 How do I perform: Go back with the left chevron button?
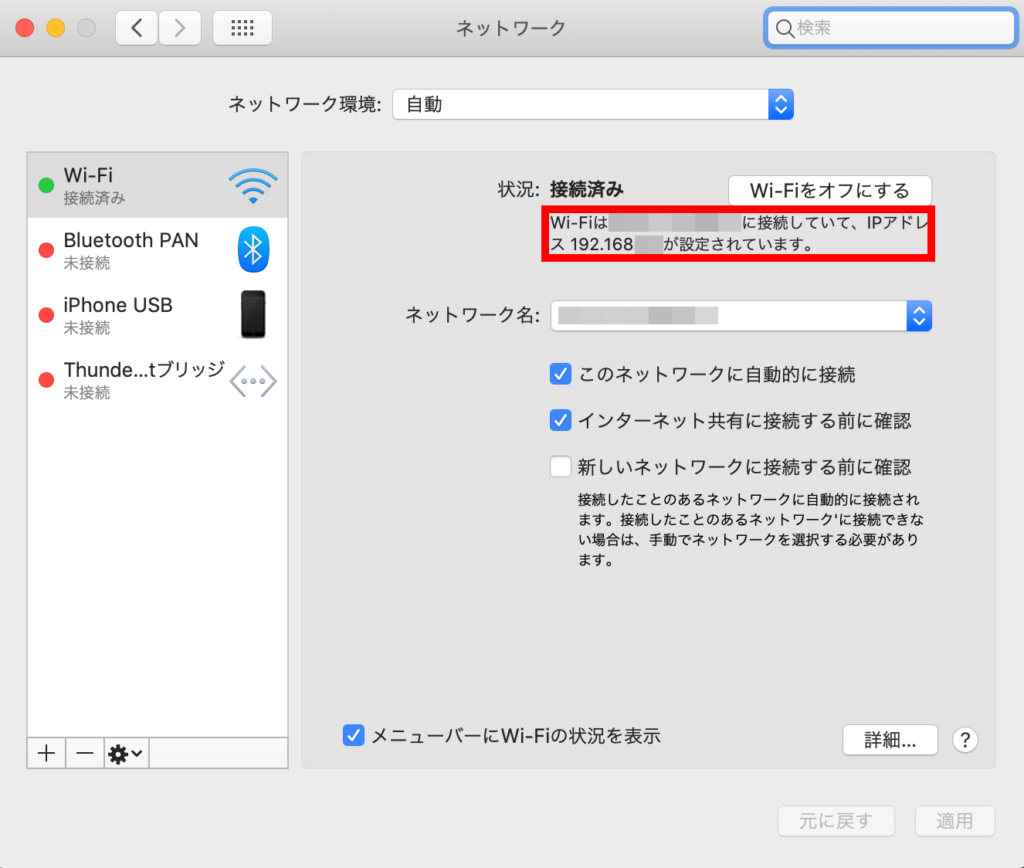pyautogui.click(x=136, y=27)
